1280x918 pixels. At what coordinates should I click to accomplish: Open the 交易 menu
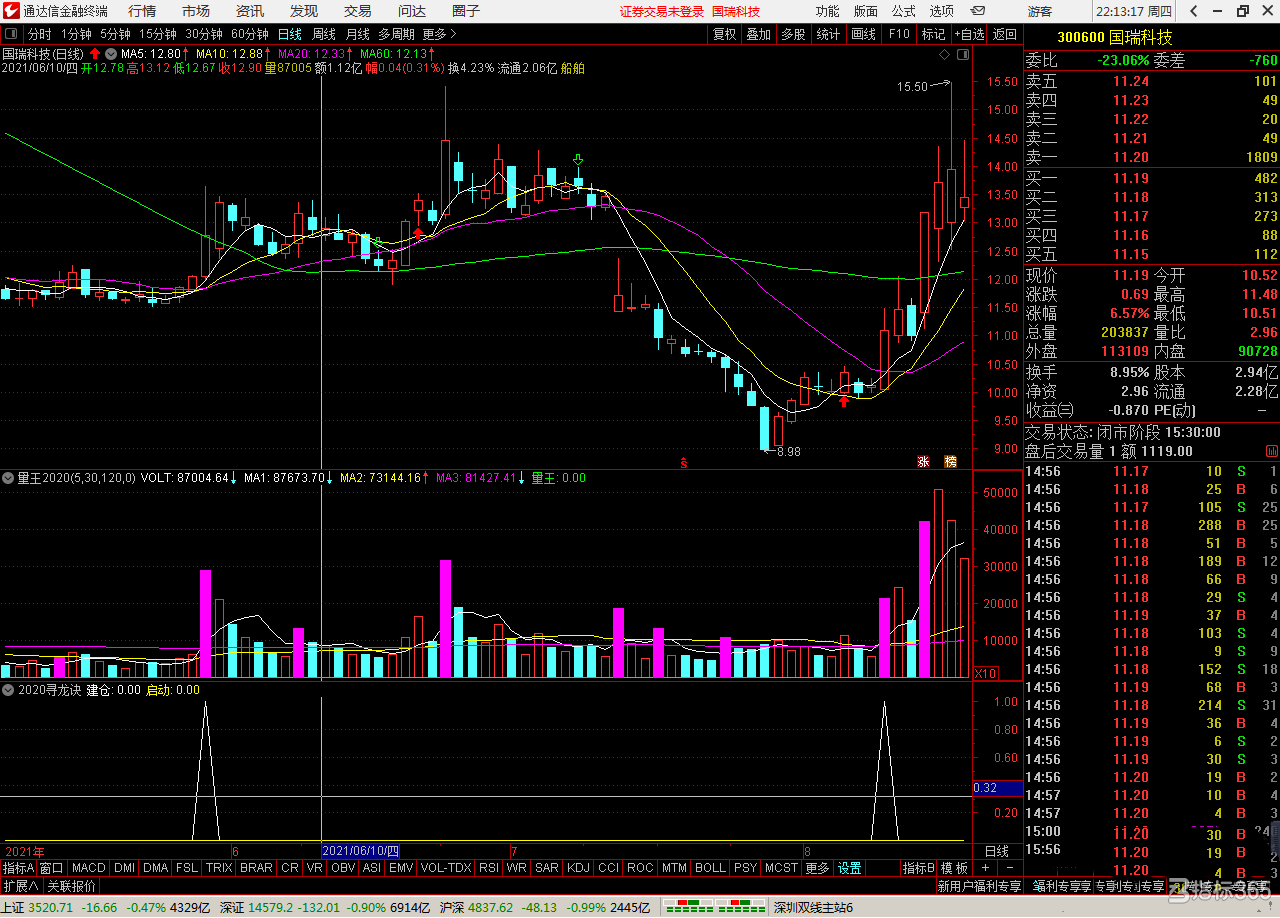pos(358,11)
